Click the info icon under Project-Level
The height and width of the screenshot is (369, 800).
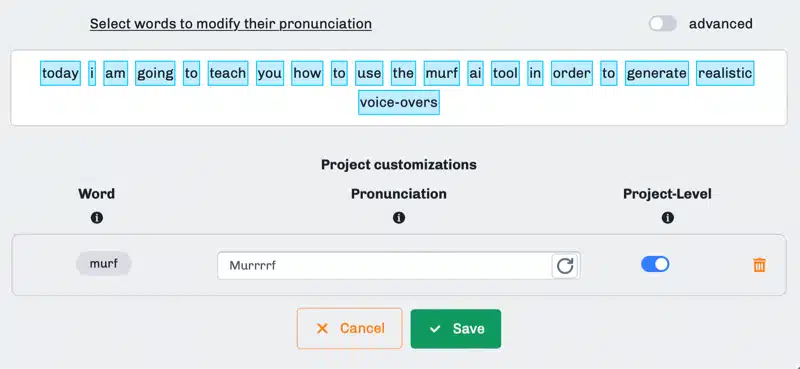tap(667, 218)
